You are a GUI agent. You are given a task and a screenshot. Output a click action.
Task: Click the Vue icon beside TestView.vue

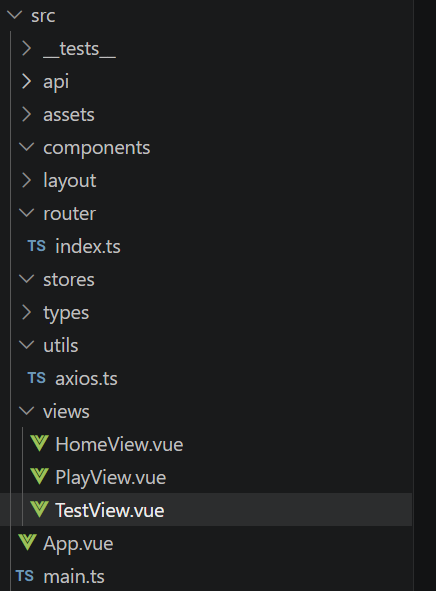pos(40,510)
